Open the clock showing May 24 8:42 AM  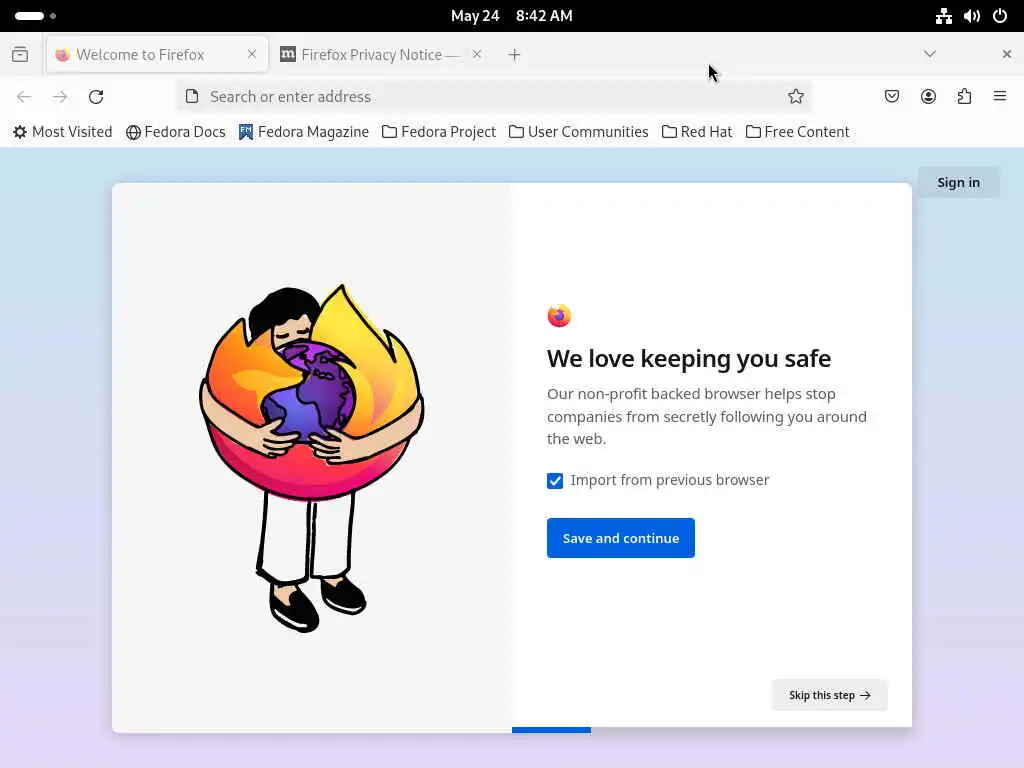[511, 16]
